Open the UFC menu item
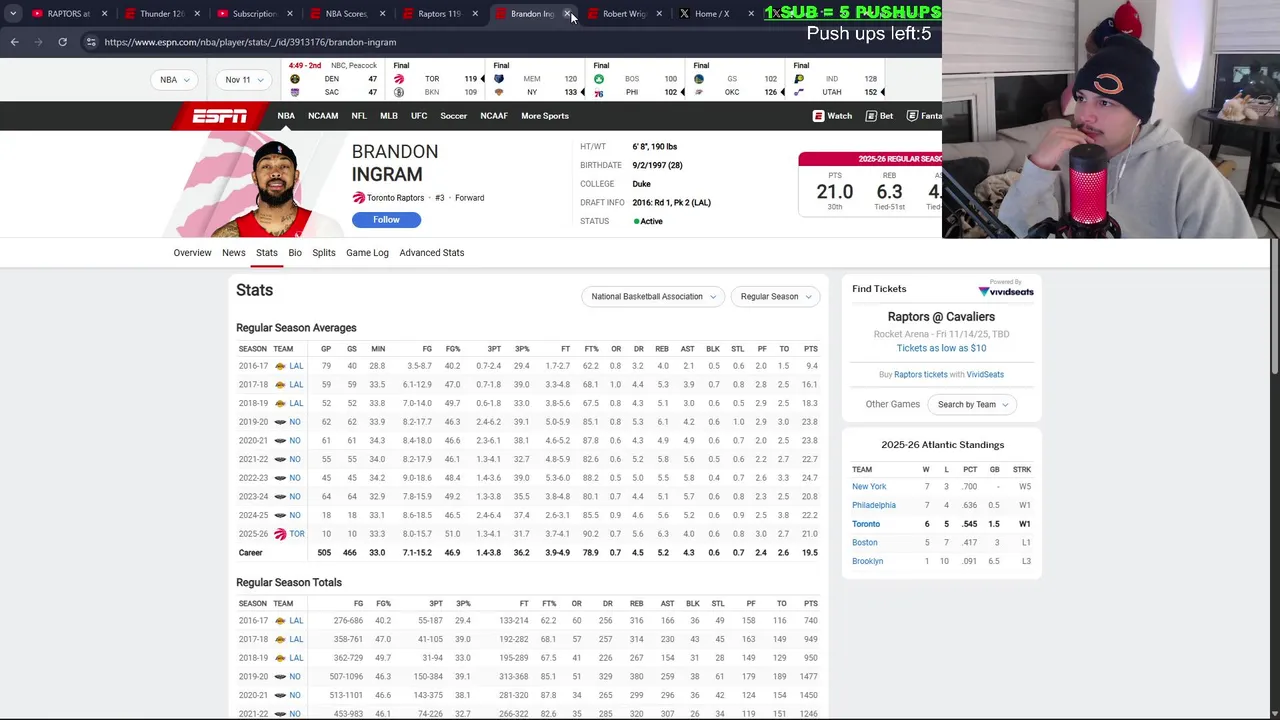The image size is (1280, 720). click(419, 116)
